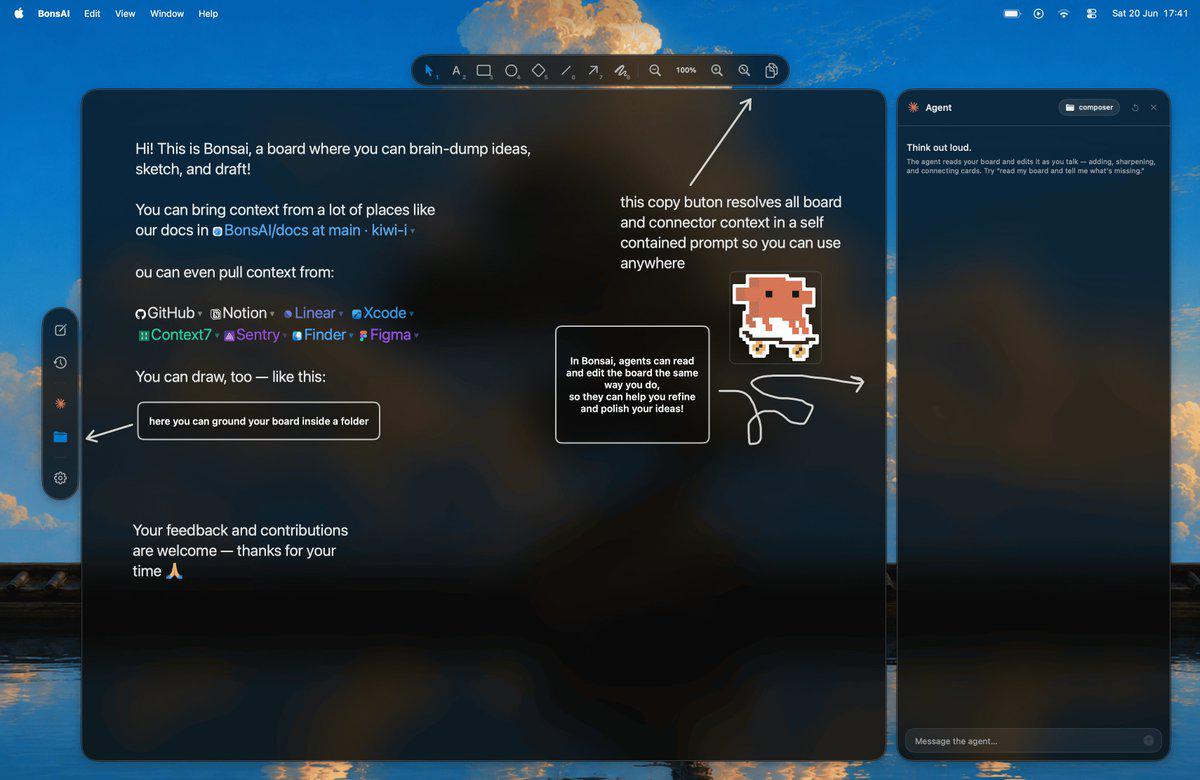Image resolution: width=1200 pixels, height=780 pixels.
Task: Toggle the folder grounding sidebar icon
Action: (60, 437)
